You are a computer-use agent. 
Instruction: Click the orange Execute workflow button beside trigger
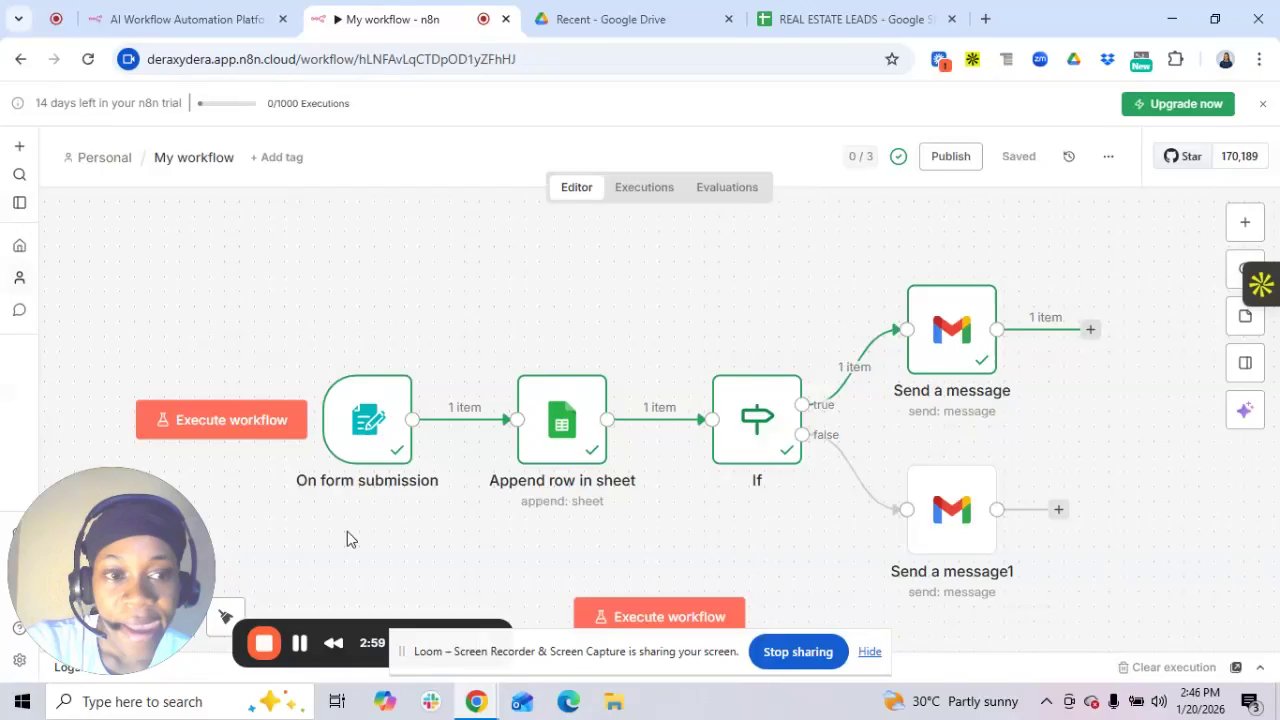click(221, 420)
